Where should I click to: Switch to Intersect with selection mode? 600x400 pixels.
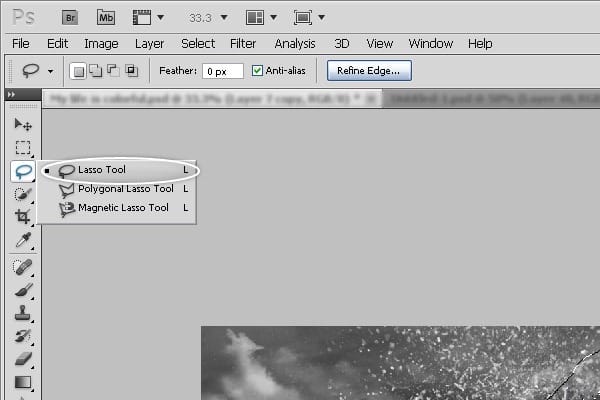tap(131, 71)
